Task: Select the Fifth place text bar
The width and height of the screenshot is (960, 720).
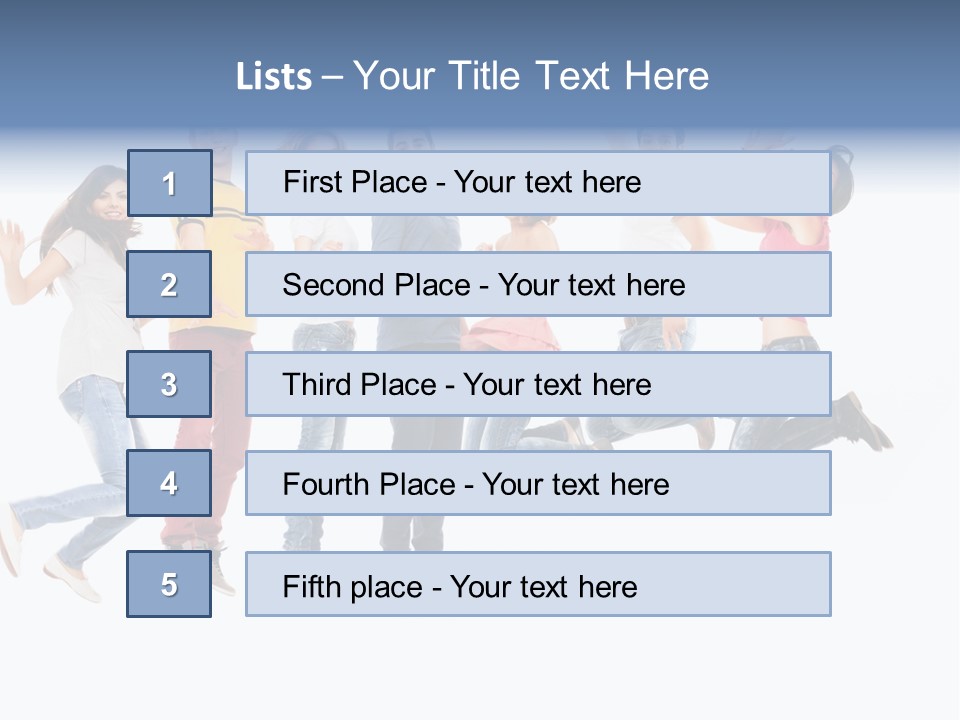Action: [x=538, y=584]
